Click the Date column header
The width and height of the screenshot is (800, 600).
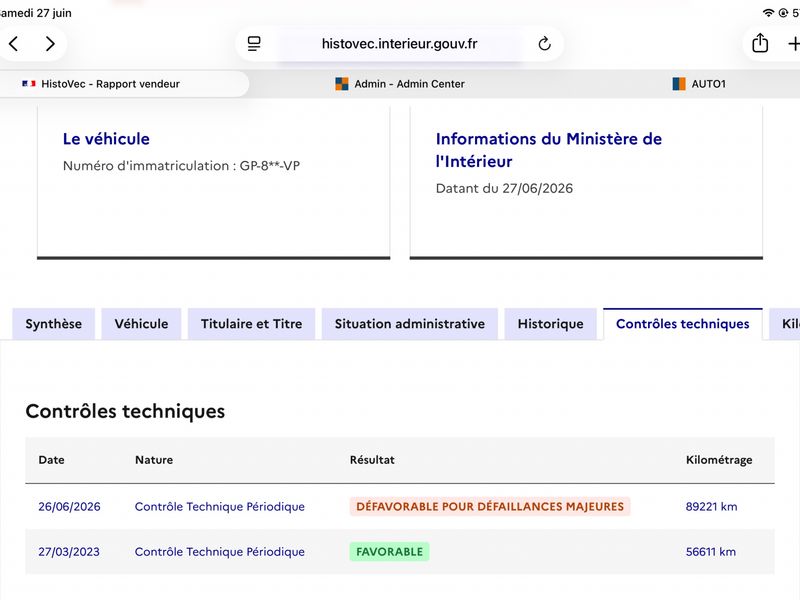click(x=52, y=460)
